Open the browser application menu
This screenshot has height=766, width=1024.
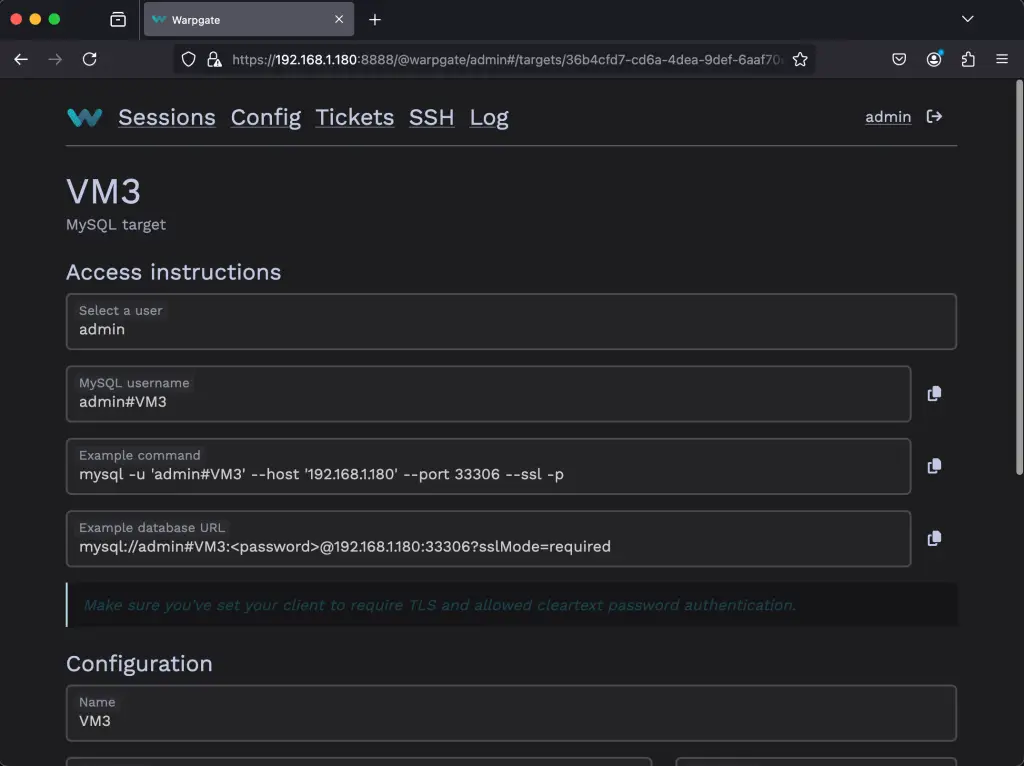(1001, 59)
